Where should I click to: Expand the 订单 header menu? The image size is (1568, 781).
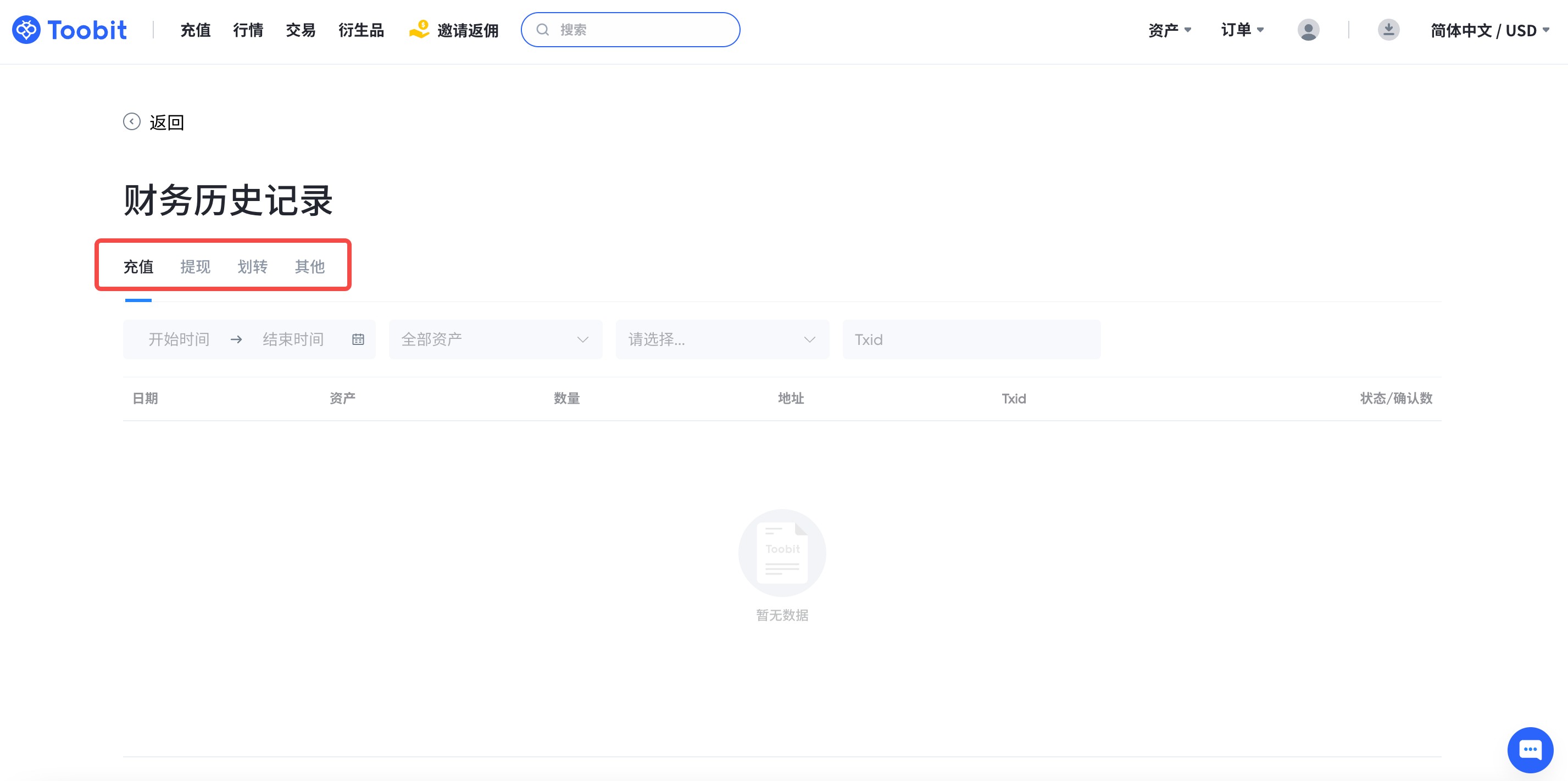tap(1242, 30)
